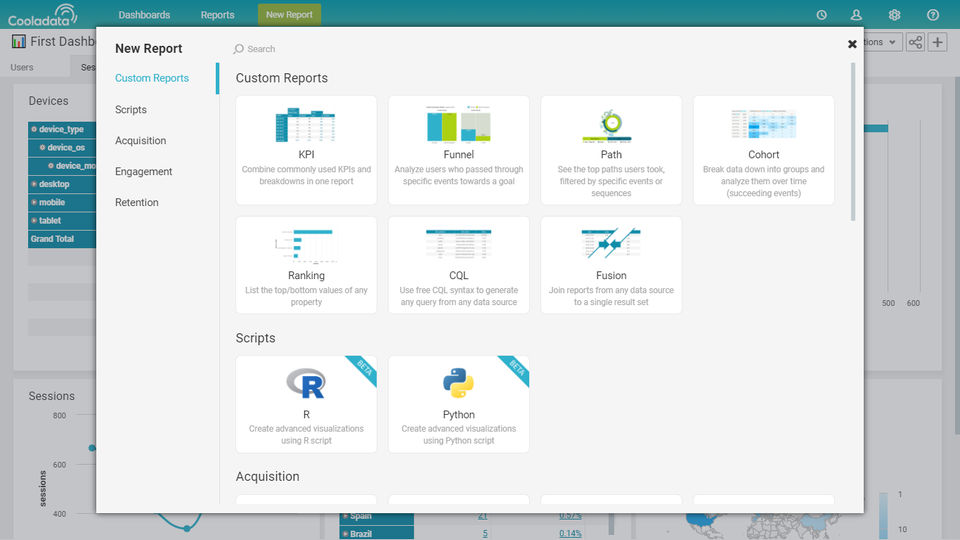Click the Ranking card description
This screenshot has width=960, height=540.
(x=306, y=296)
